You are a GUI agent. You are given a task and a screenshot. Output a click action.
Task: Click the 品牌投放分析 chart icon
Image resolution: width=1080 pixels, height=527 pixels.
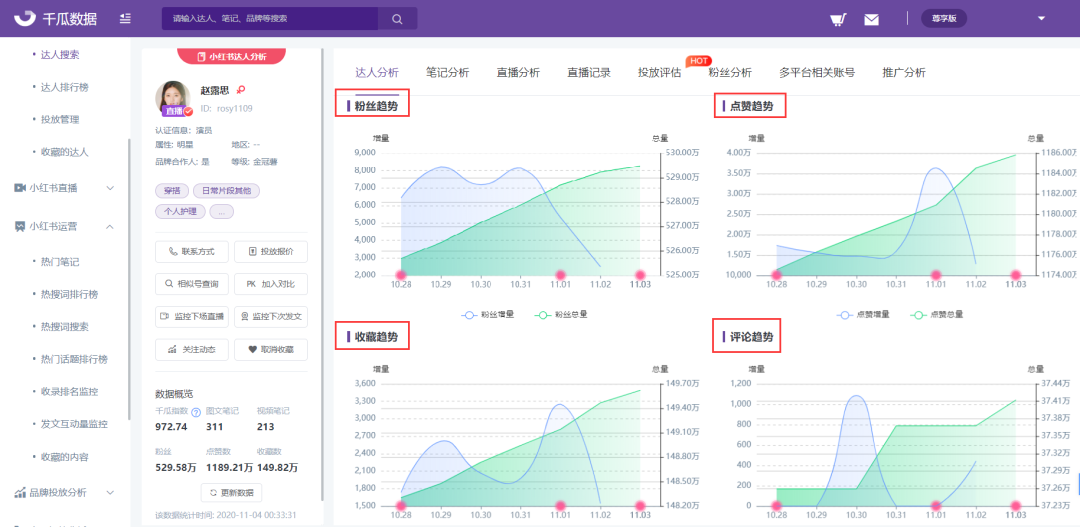pos(20,493)
